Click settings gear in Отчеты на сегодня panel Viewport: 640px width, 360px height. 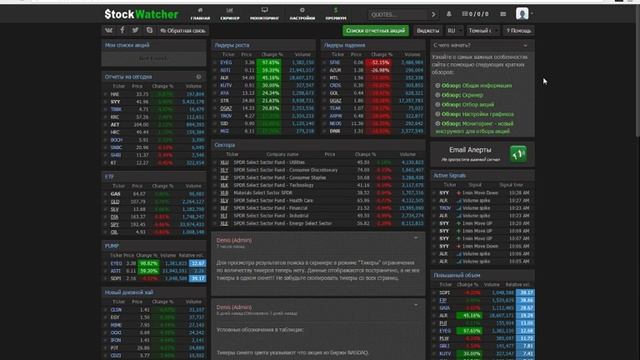click(199, 77)
